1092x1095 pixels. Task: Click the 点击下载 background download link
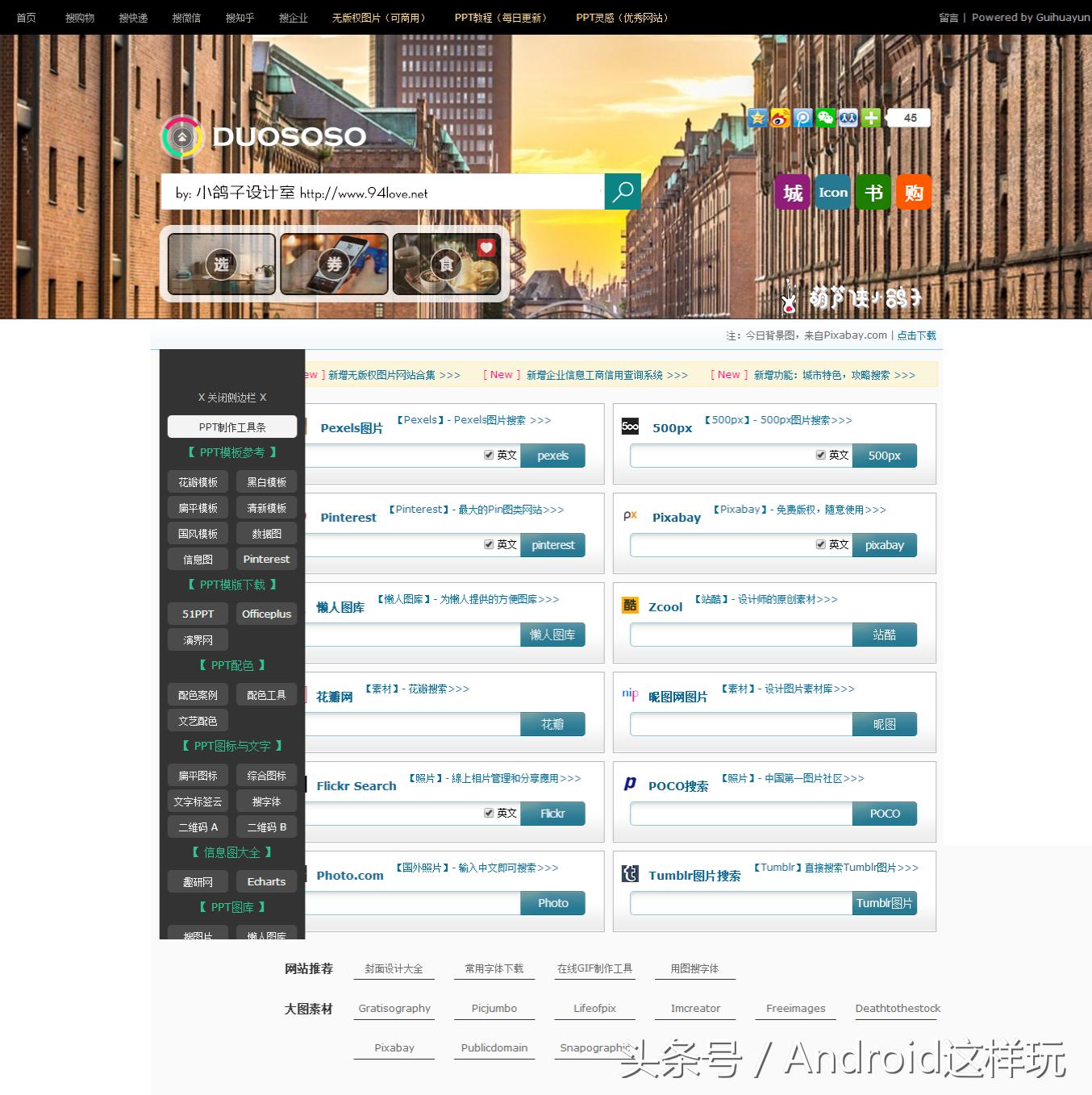click(x=917, y=335)
